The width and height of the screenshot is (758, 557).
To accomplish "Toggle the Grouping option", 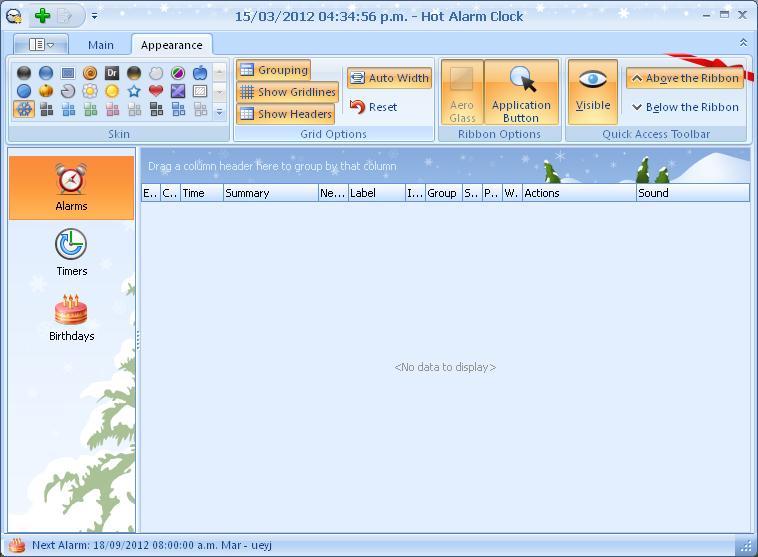I will [x=274, y=70].
